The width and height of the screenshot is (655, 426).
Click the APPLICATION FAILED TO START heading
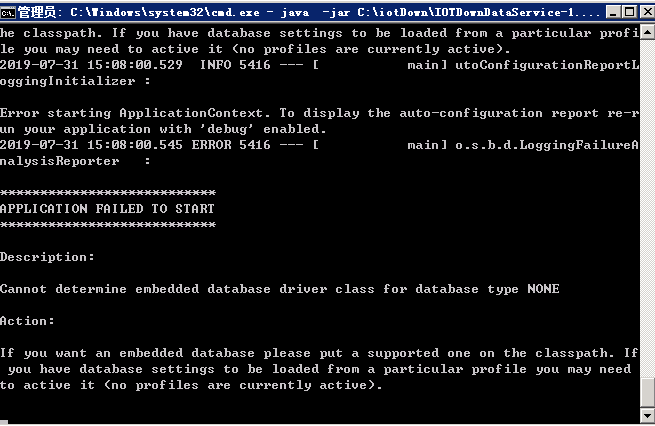[108, 209]
